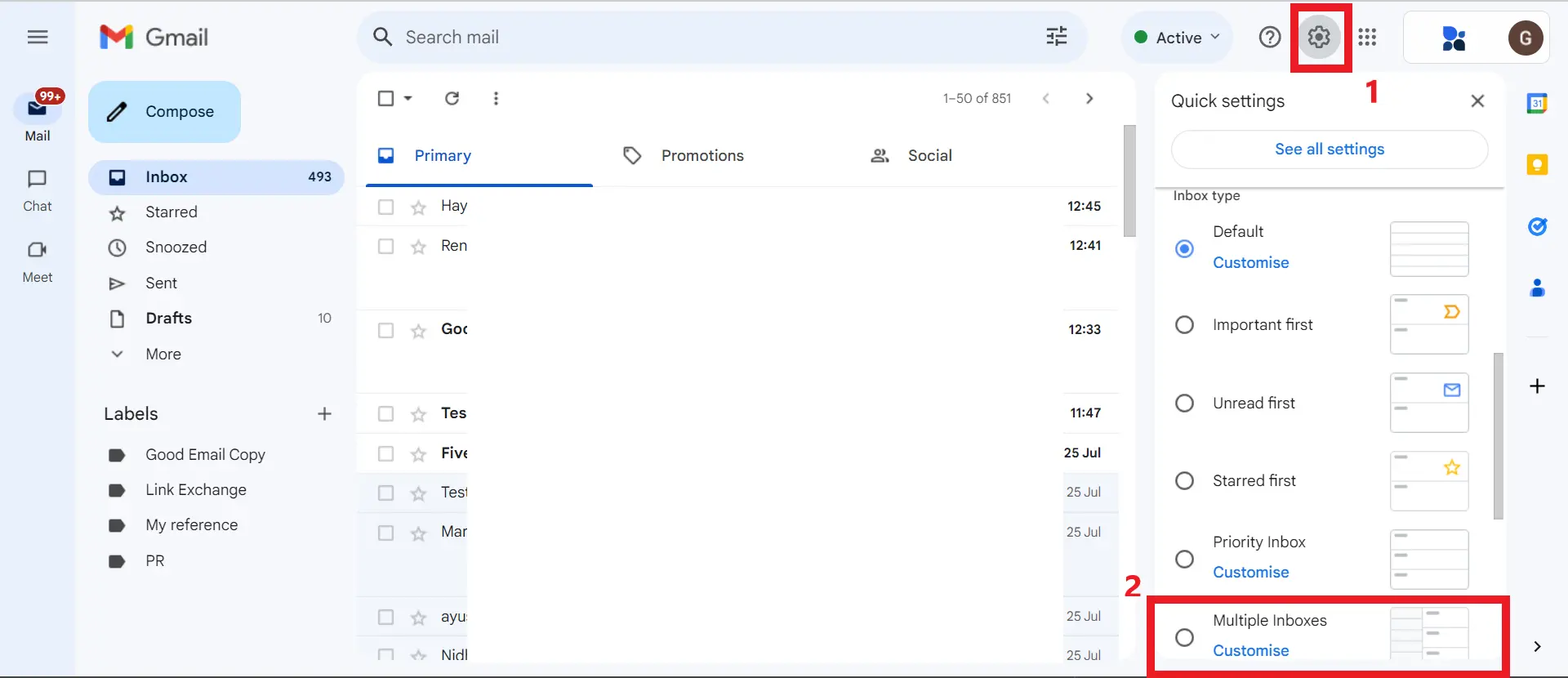Star the email starting with Mar
1568x678 pixels.
coord(419,533)
